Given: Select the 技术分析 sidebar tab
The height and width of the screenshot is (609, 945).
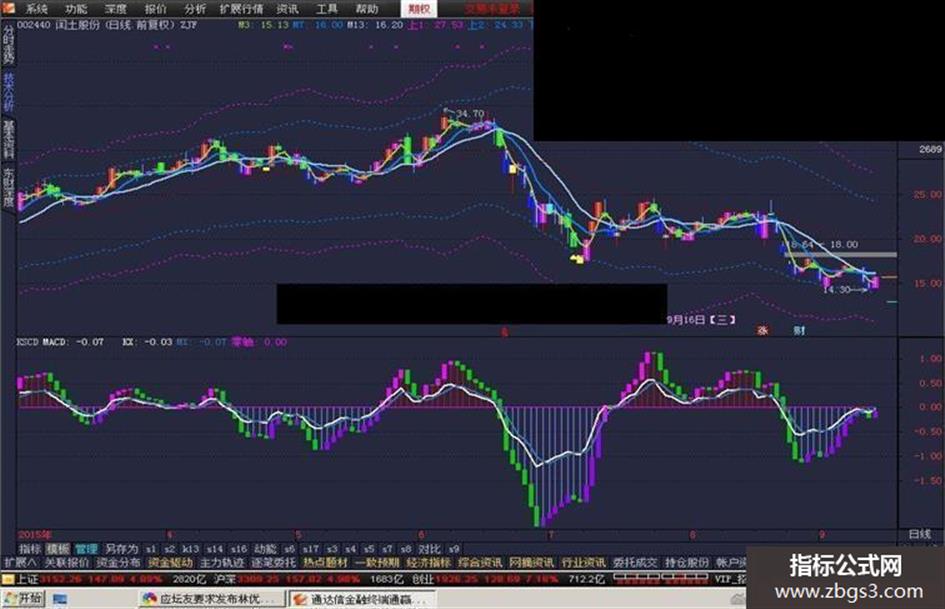Looking at the screenshot, I should point(8,92).
